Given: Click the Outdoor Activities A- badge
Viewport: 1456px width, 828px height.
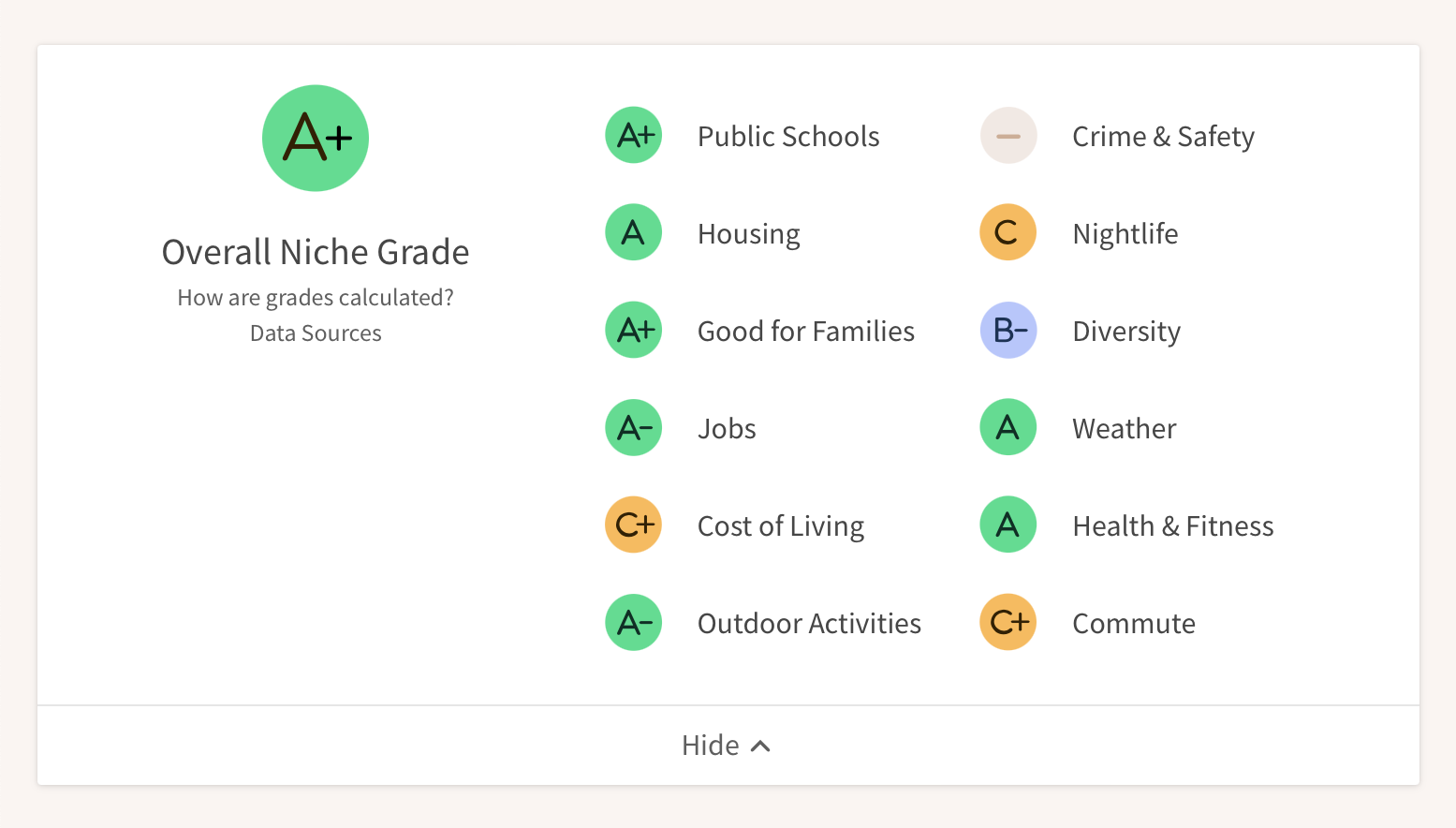Looking at the screenshot, I should pyautogui.click(x=634, y=622).
